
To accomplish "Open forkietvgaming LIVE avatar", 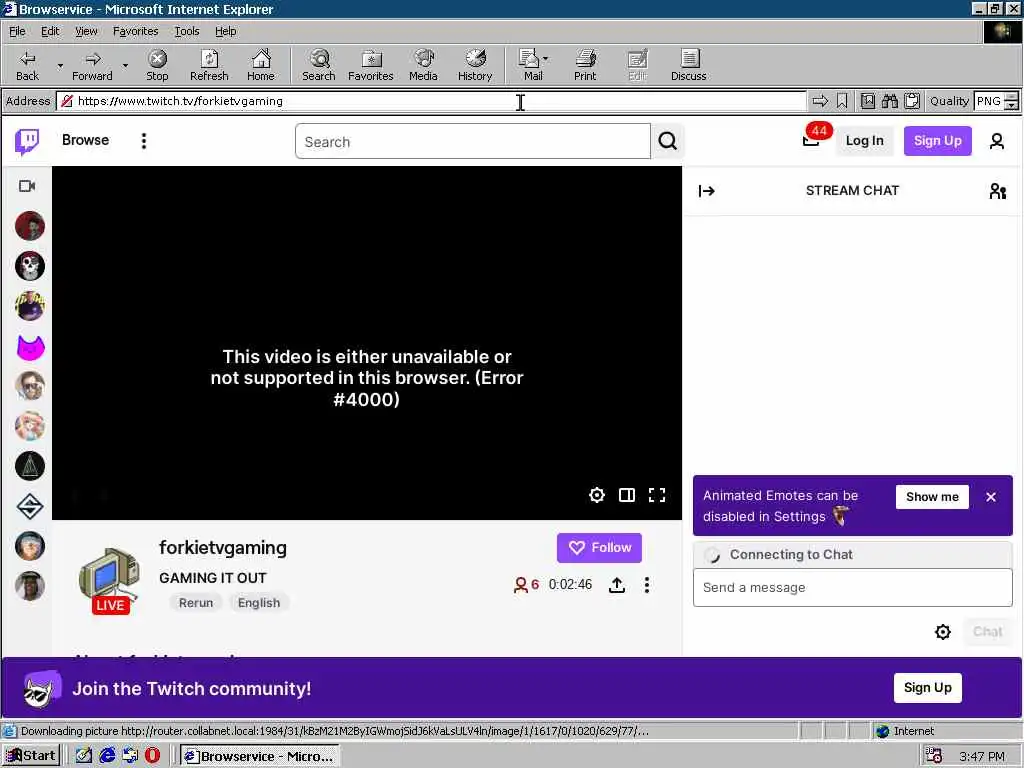I will 109,580.
